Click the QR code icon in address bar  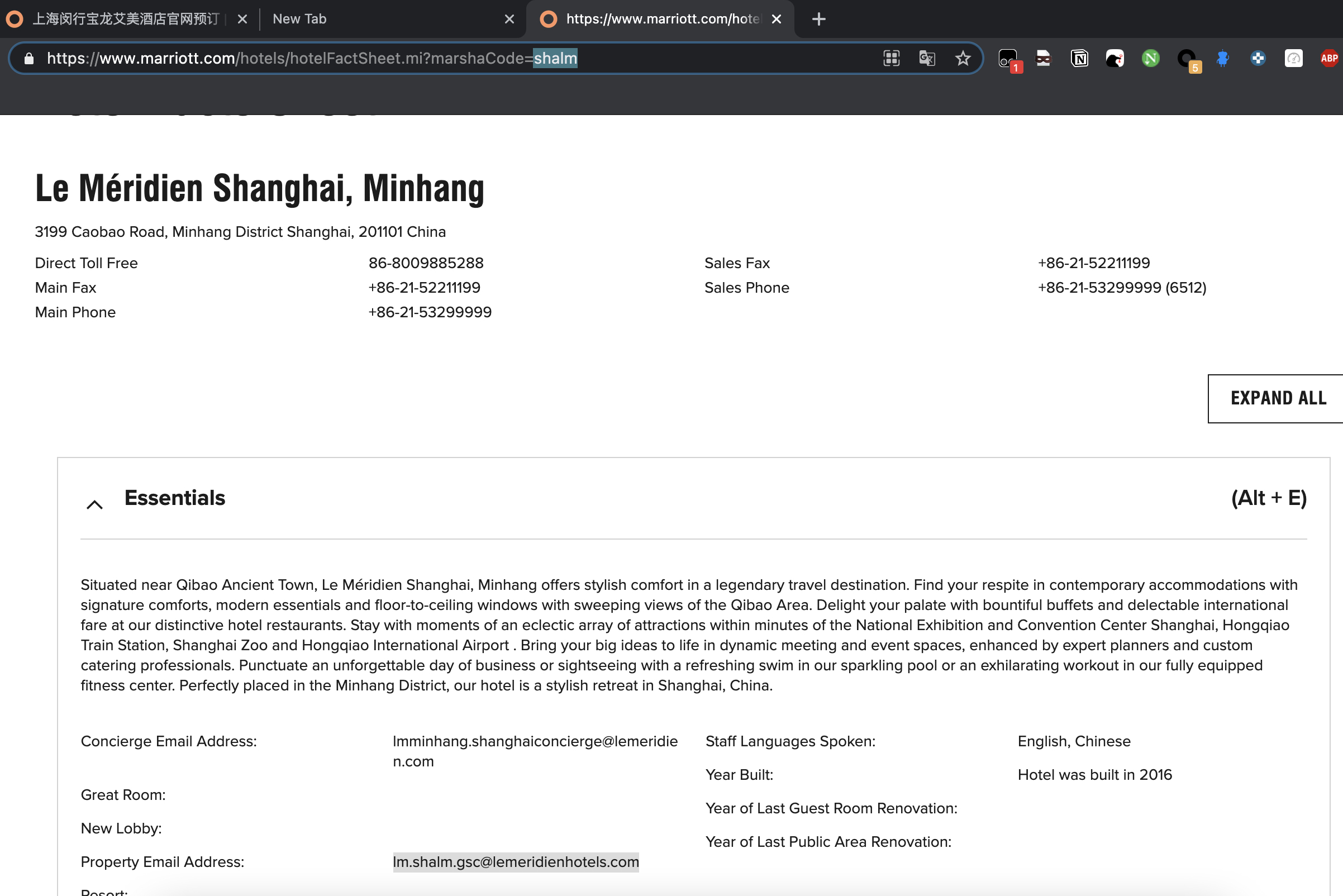tap(891, 58)
